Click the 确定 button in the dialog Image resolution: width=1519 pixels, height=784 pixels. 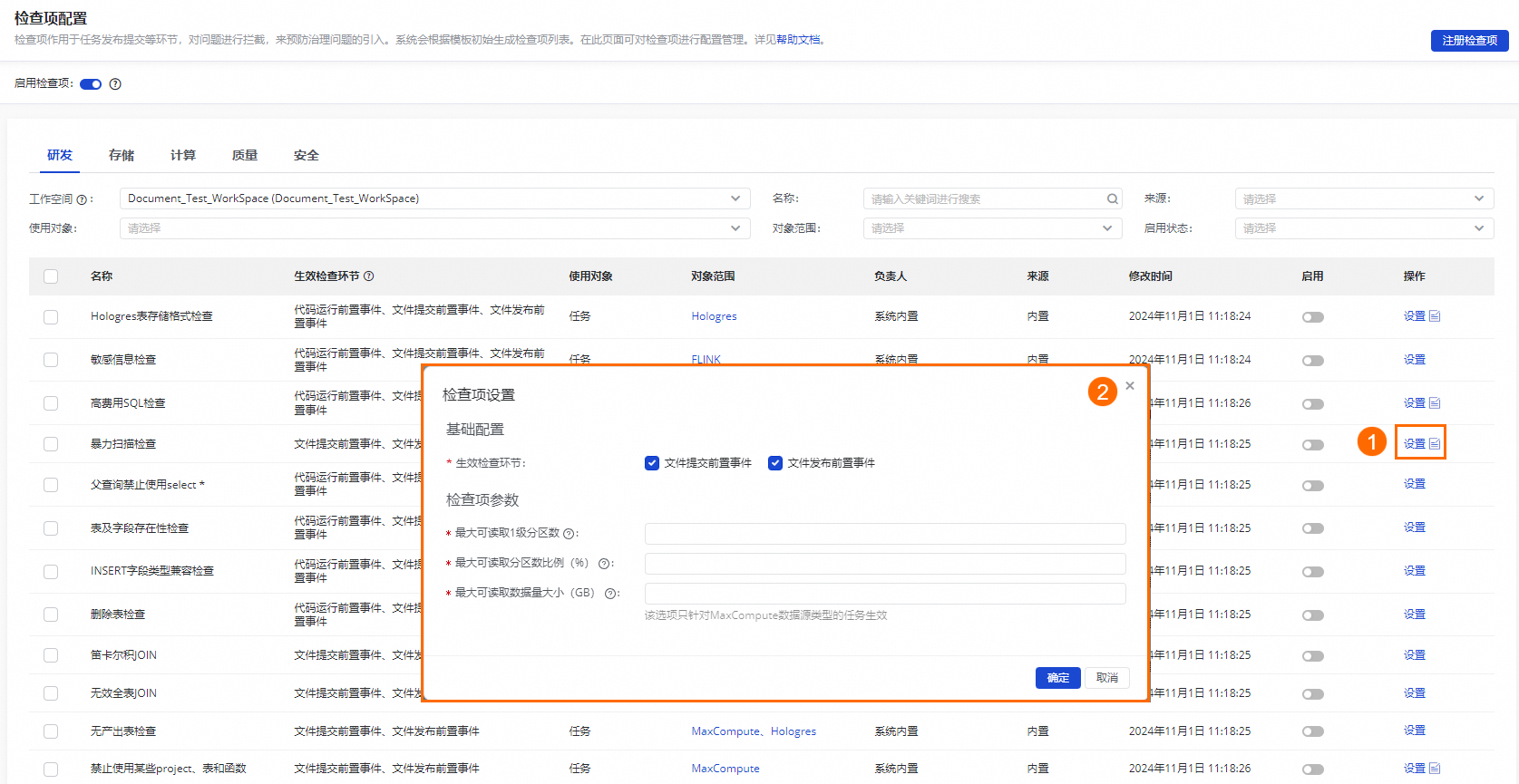coord(1058,678)
